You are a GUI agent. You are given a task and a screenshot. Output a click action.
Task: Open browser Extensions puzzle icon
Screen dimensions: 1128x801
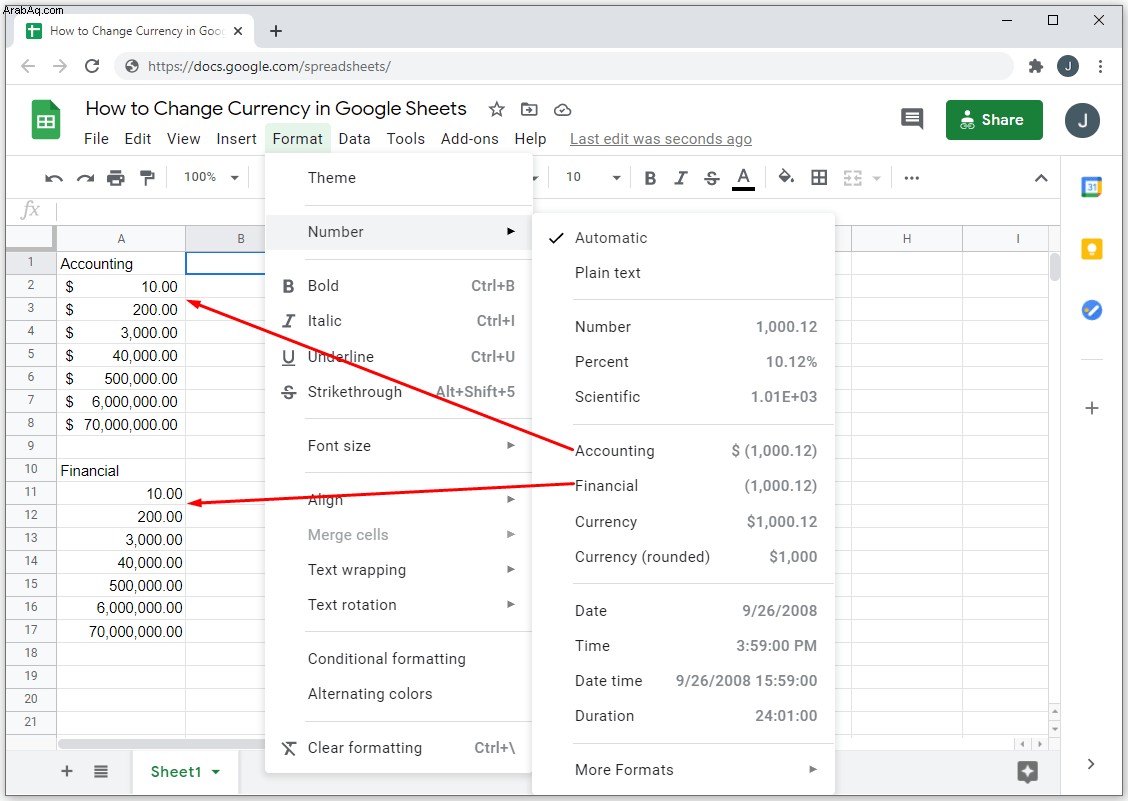[x=1035, y=66]
